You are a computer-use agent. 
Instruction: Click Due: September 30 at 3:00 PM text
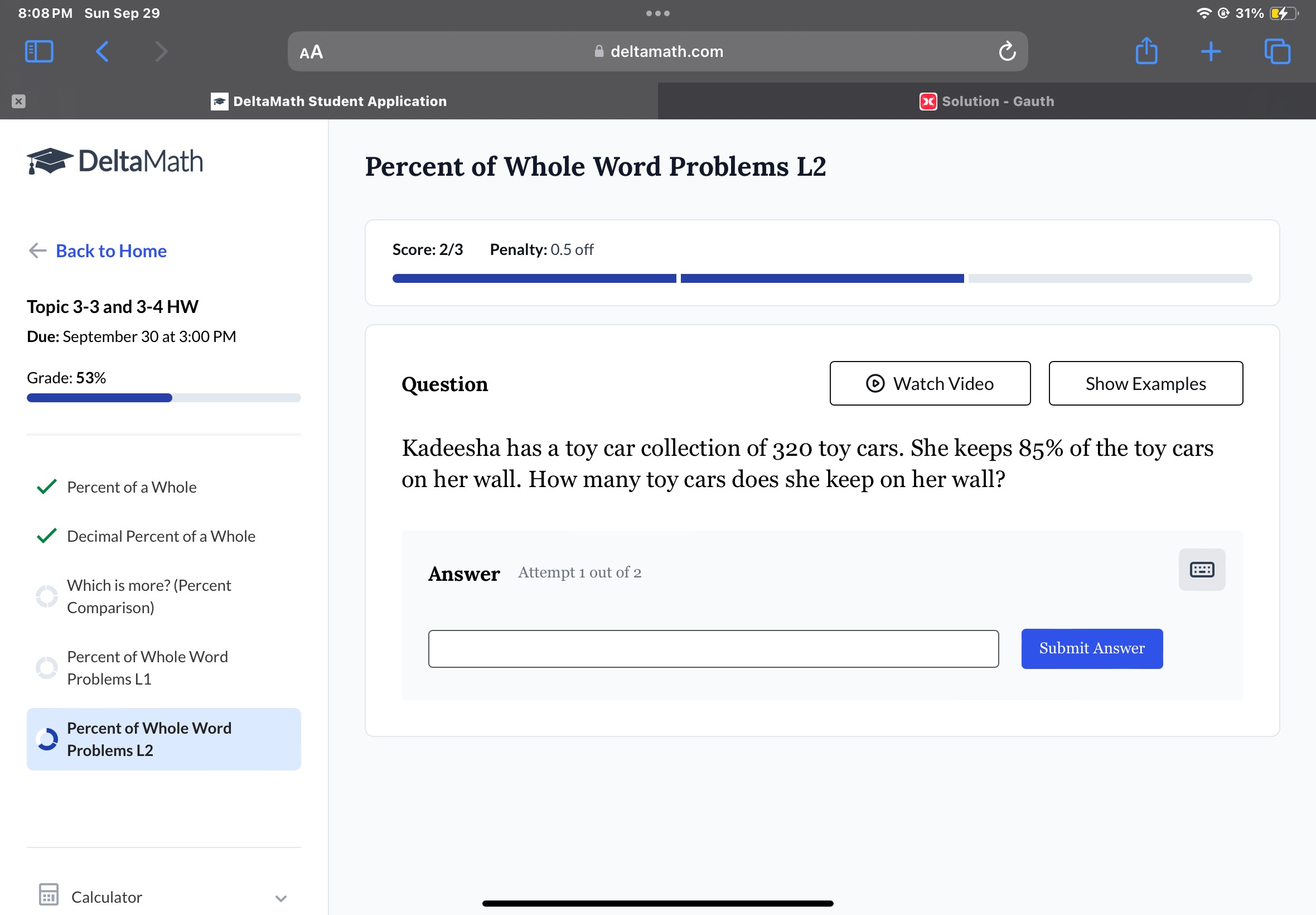tap(132, 336)
